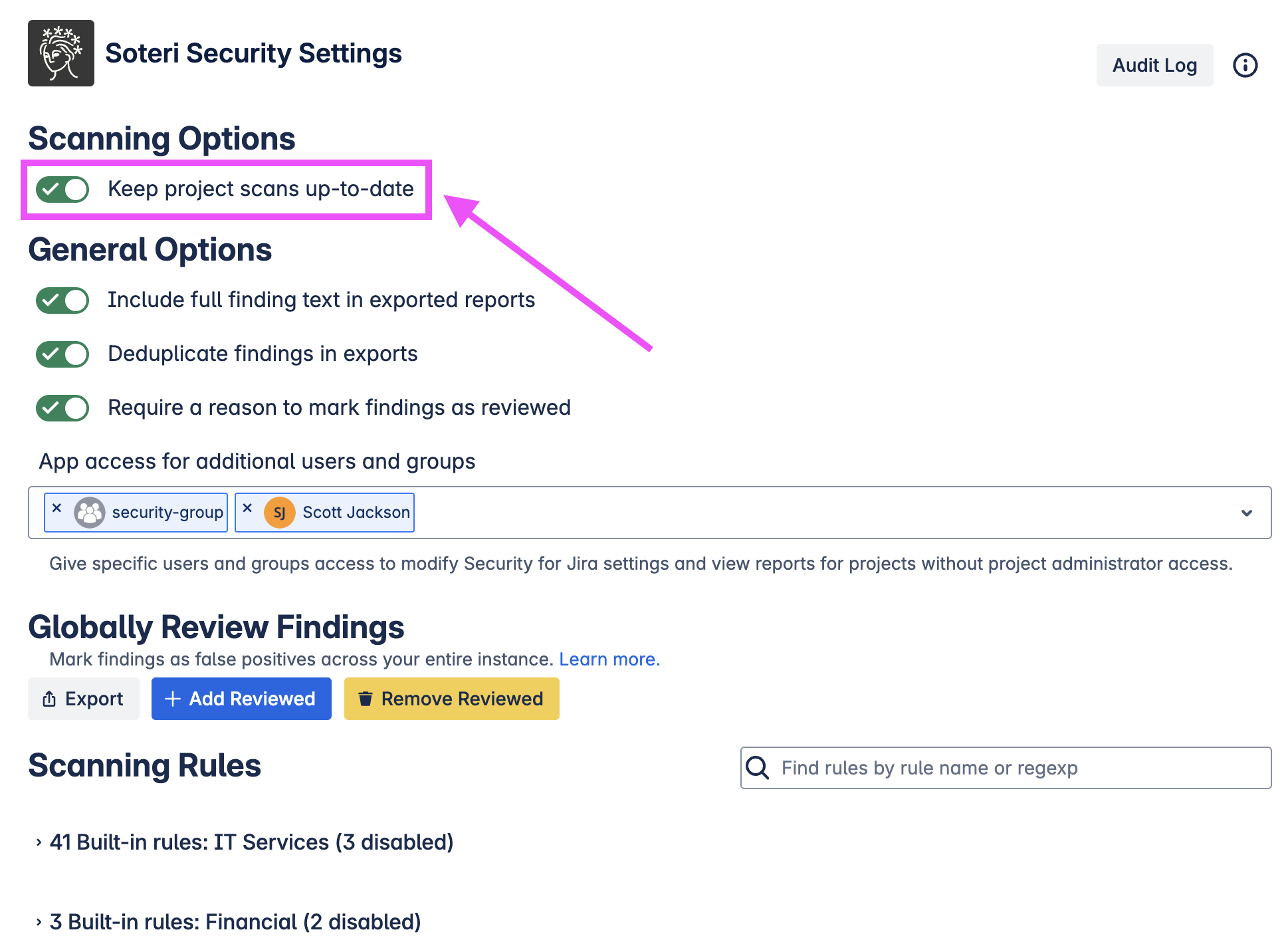Disable full finding text in exported reports
The height and width of the screenshot is (952, 1288).
[x=62, y=300]
